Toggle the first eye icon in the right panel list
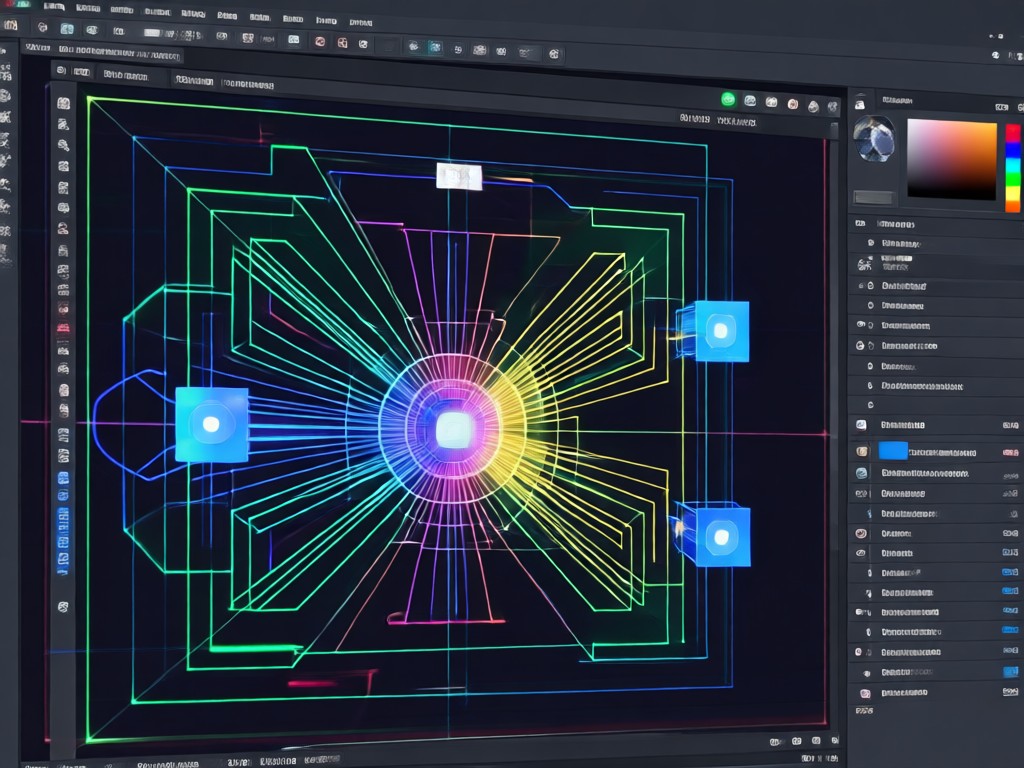The width and height of the screenshot is (1024, 768). point(861,325)
